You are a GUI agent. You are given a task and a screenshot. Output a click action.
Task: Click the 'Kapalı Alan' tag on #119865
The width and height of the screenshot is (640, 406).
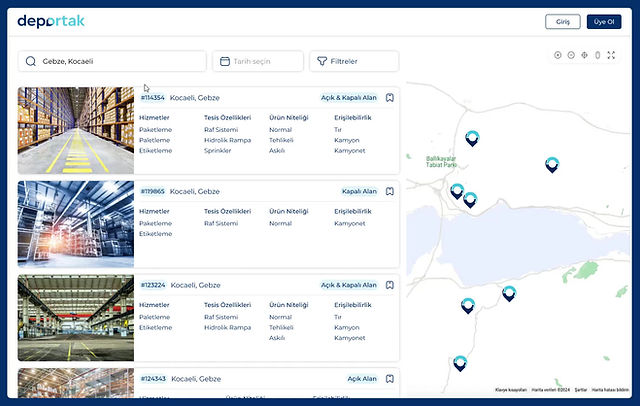pos(359,191)
